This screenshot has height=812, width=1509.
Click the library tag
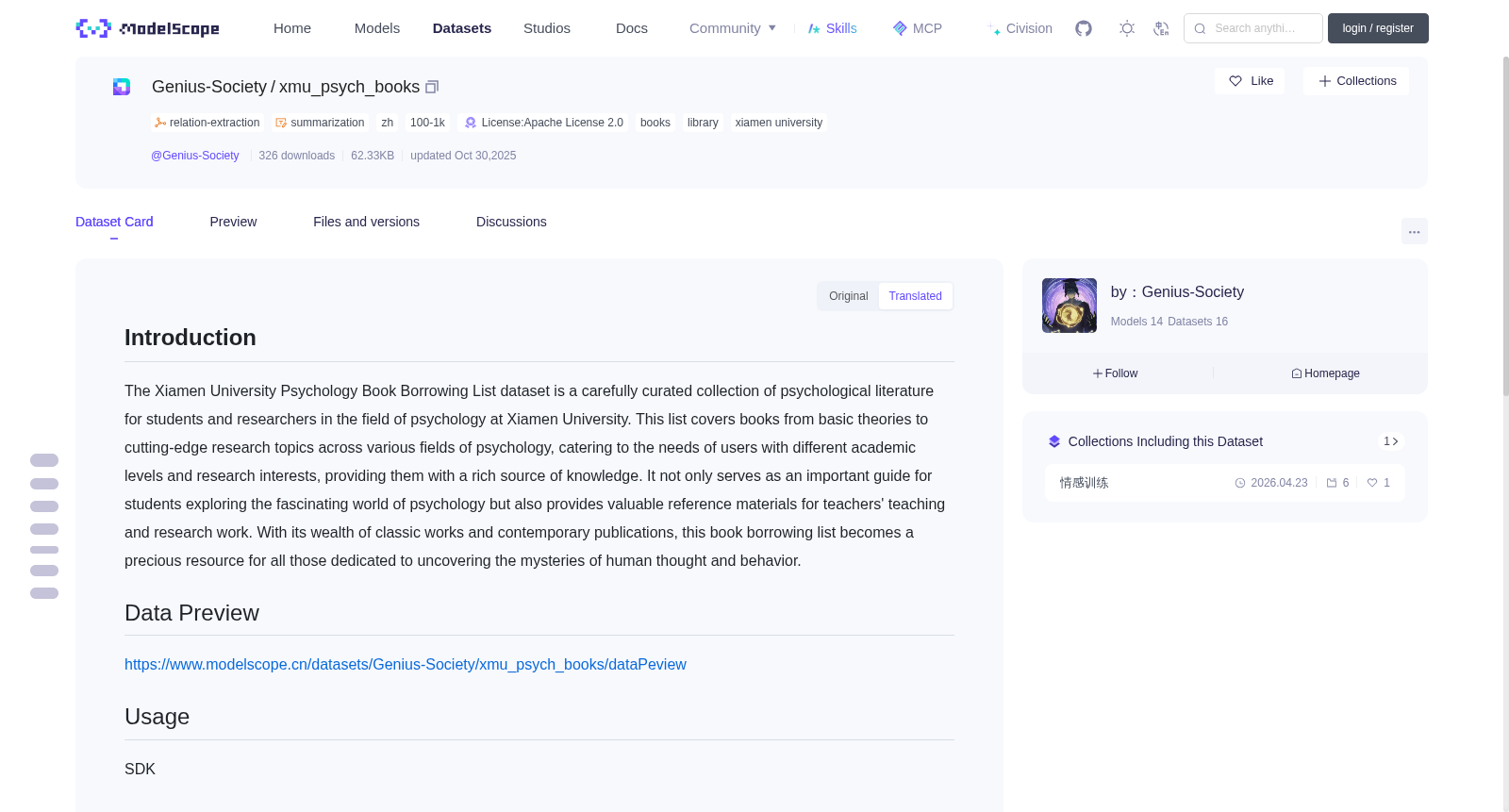703,123
